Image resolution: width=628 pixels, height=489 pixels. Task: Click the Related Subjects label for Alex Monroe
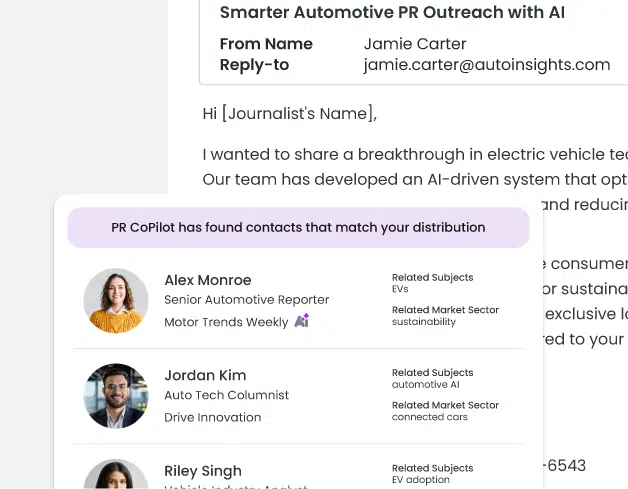pyautogui.click(x=433, y=277)
